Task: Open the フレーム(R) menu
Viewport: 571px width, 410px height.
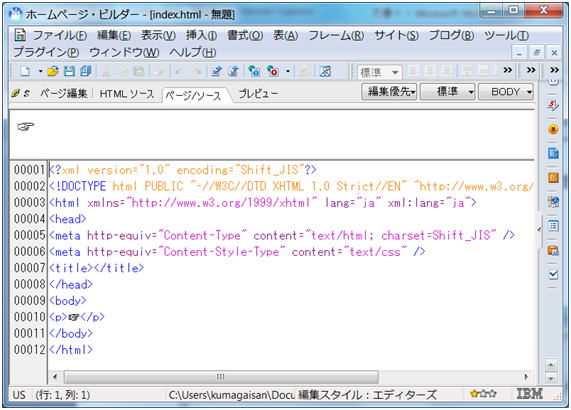Action: [336, 36]
